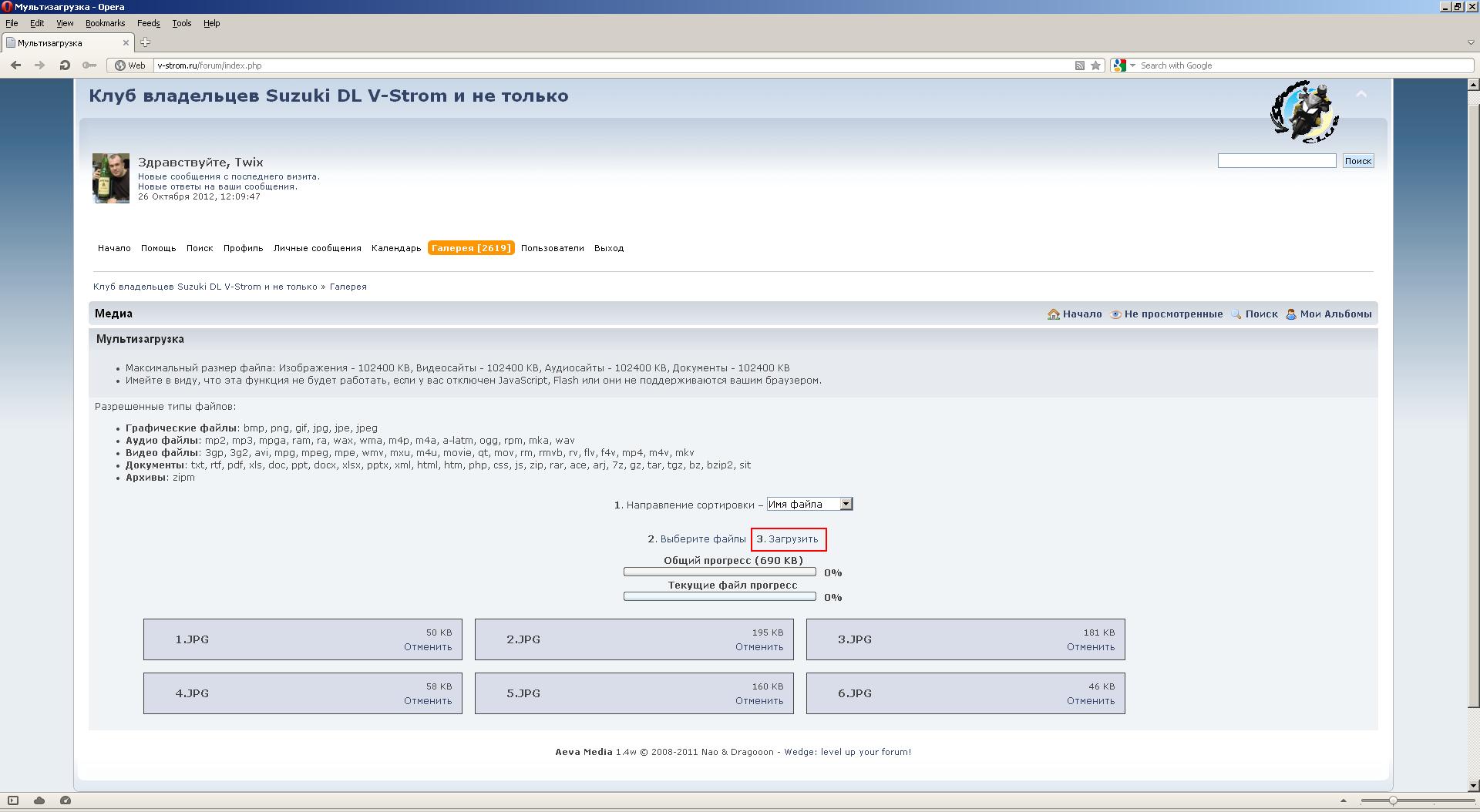Bookmark page with the star icon

click(x=1095, y=65)
